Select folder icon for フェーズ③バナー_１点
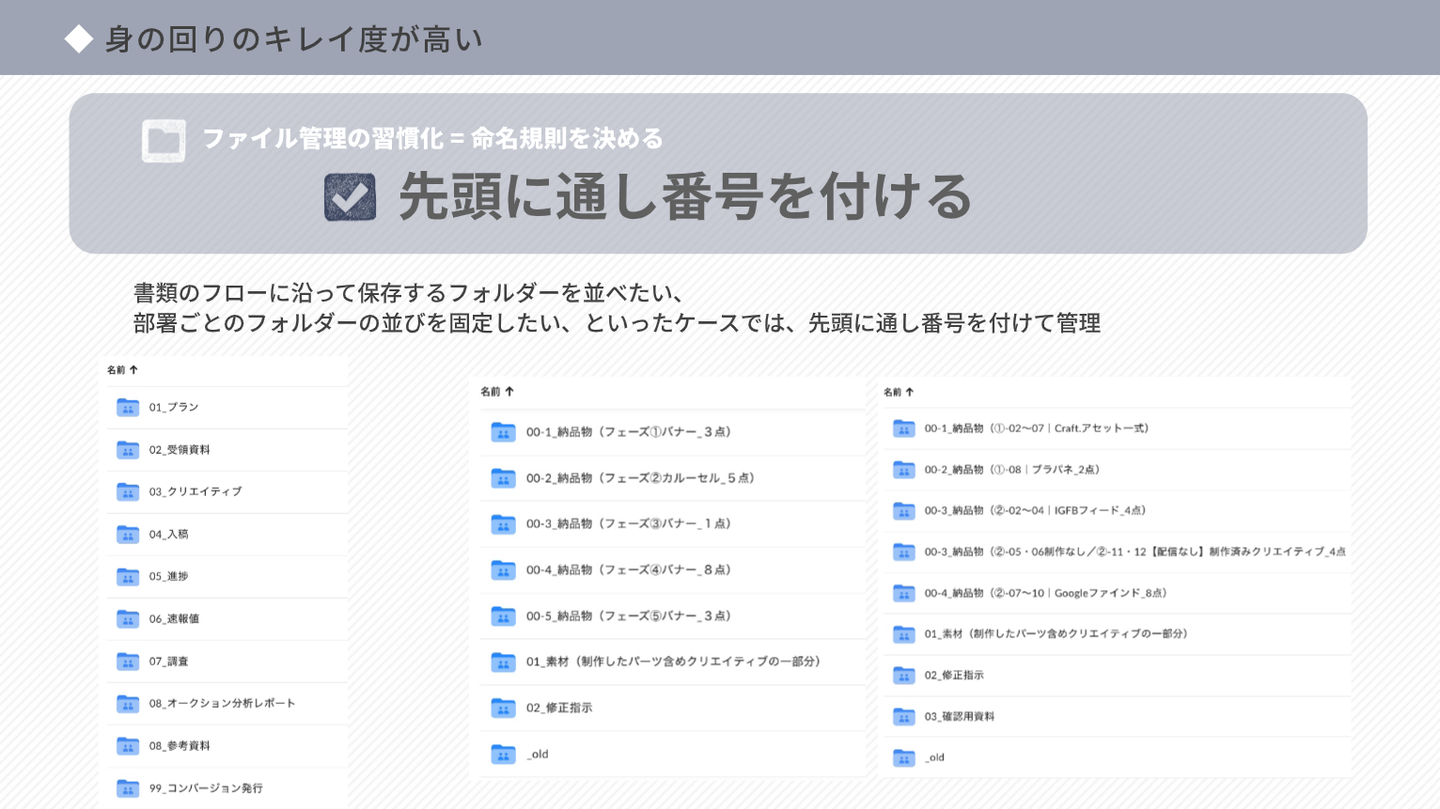This screenshot has width=1440, height=809. (x=503, y=524)
